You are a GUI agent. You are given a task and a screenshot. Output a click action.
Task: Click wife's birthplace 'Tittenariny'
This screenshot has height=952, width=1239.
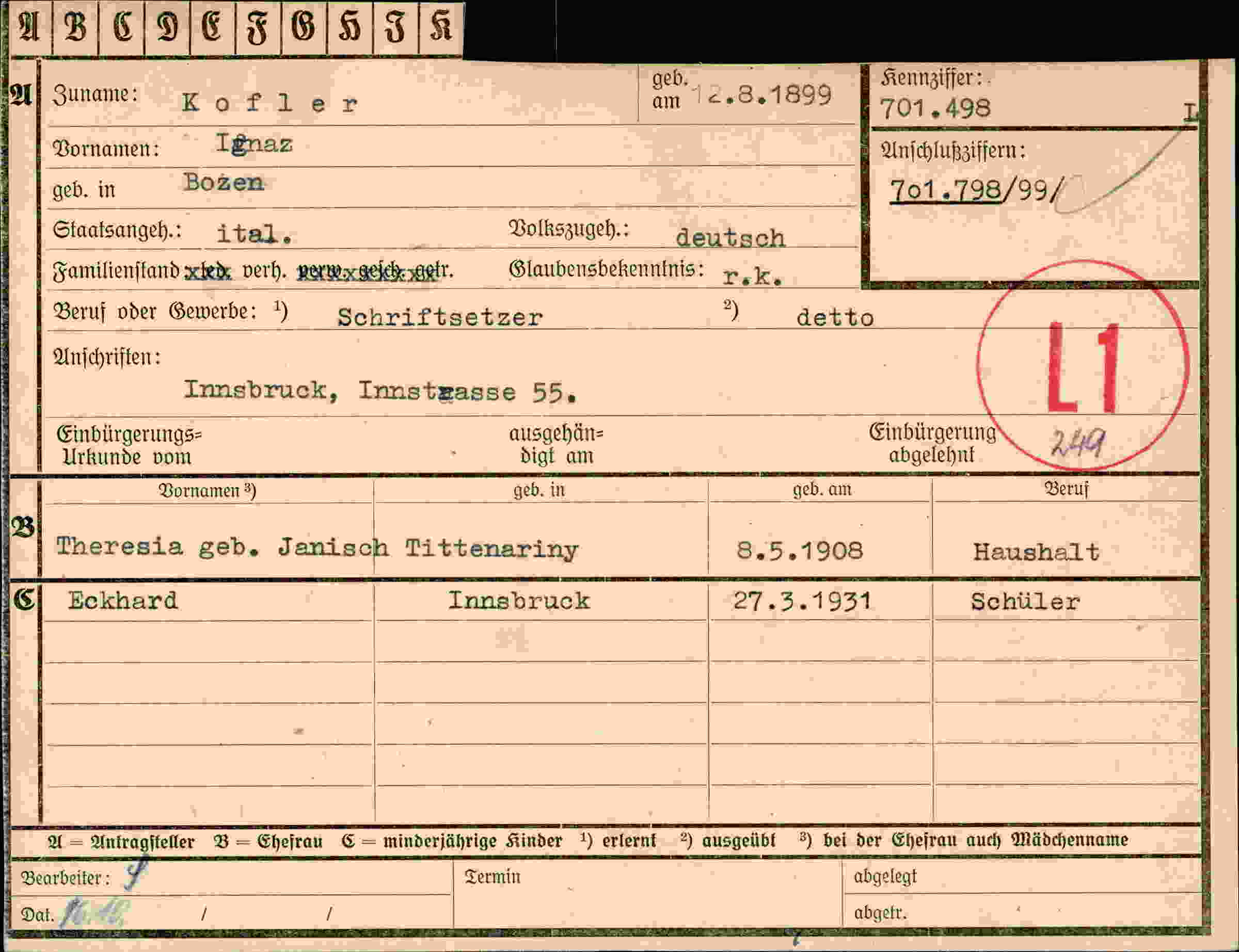tap(491, 548)
